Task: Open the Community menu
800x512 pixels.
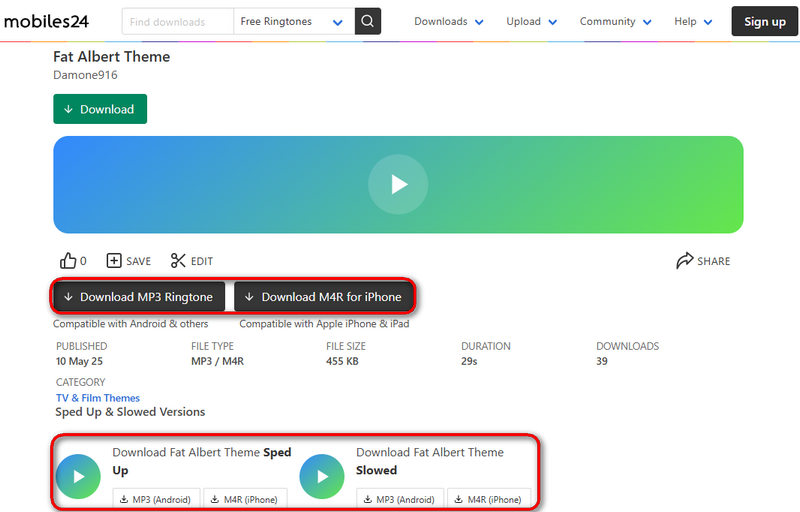Action: [615, 21]
